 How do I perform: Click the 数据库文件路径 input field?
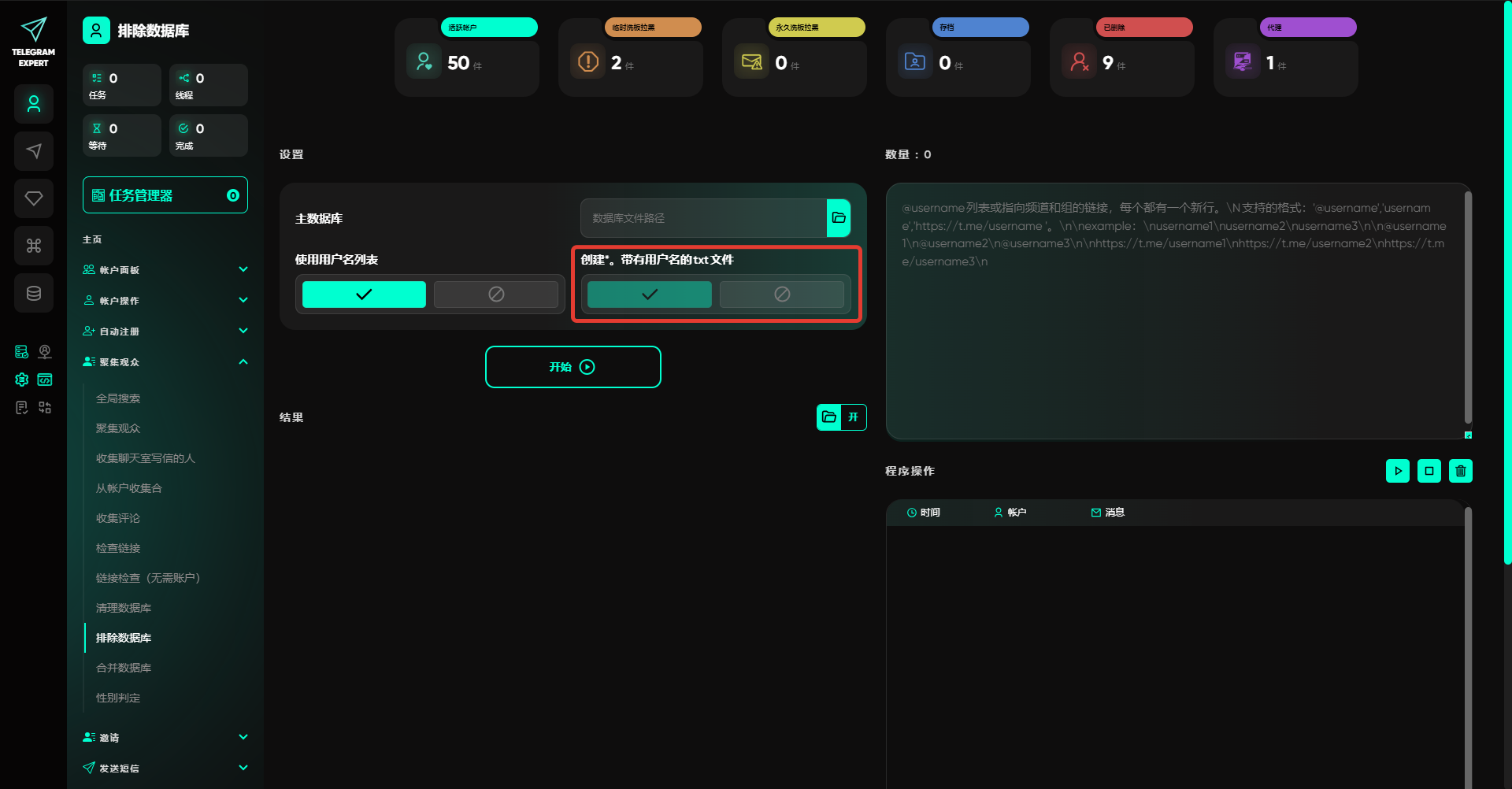[703, 218]
